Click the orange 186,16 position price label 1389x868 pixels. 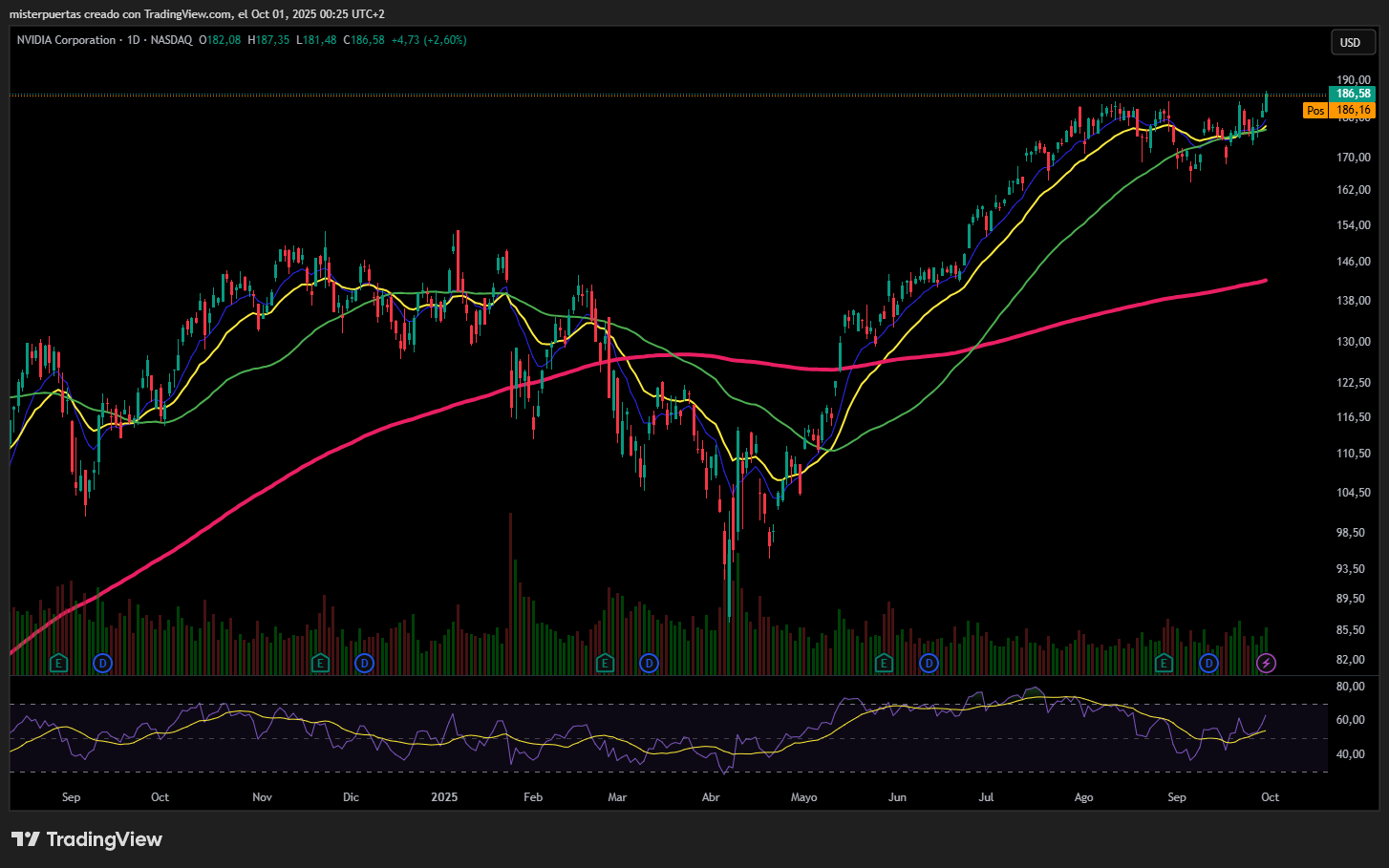click(1353, 111)
